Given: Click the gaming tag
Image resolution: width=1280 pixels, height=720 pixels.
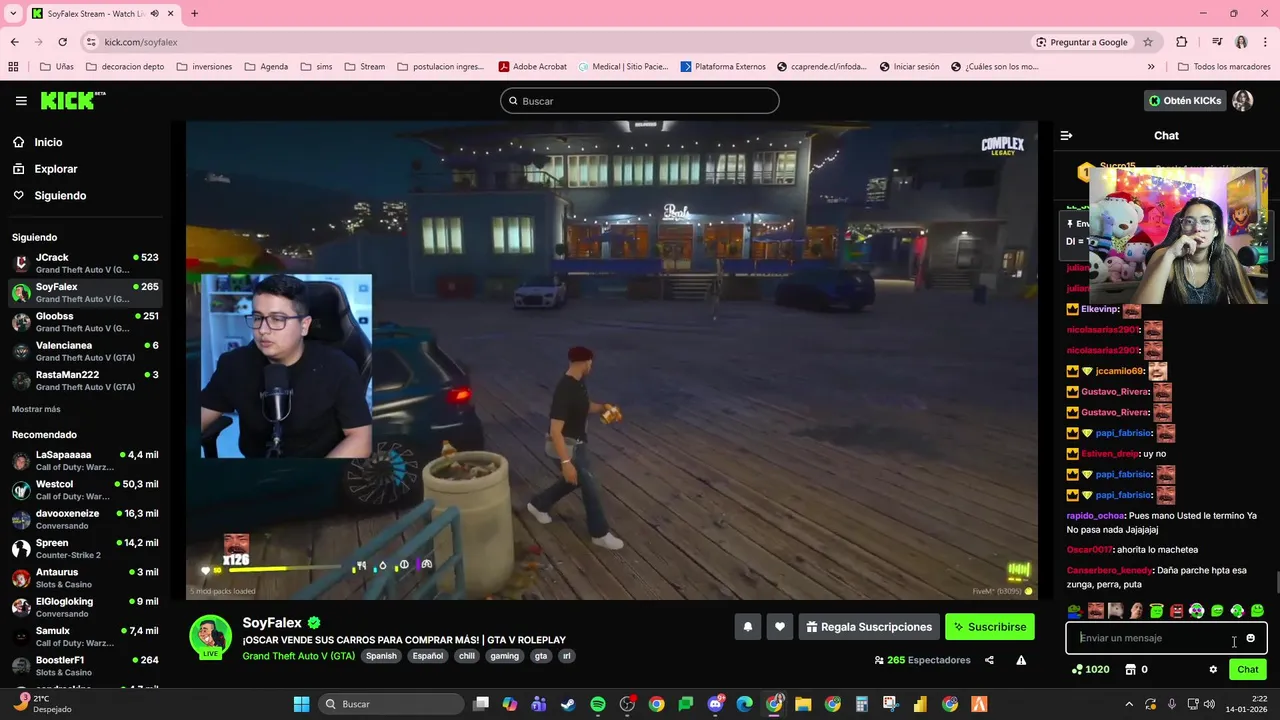Looking at the screenshot, I should click(x=505, y=656).
